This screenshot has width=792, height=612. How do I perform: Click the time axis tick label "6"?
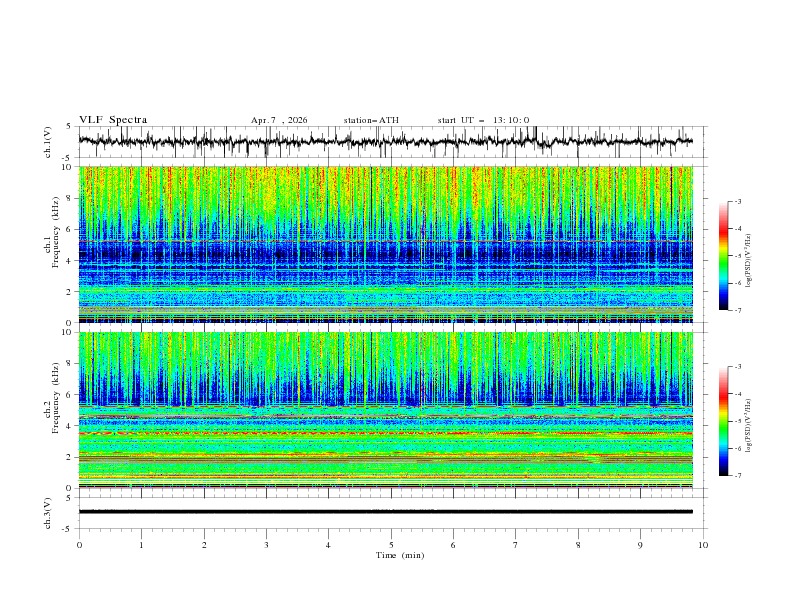pos(453,545)
